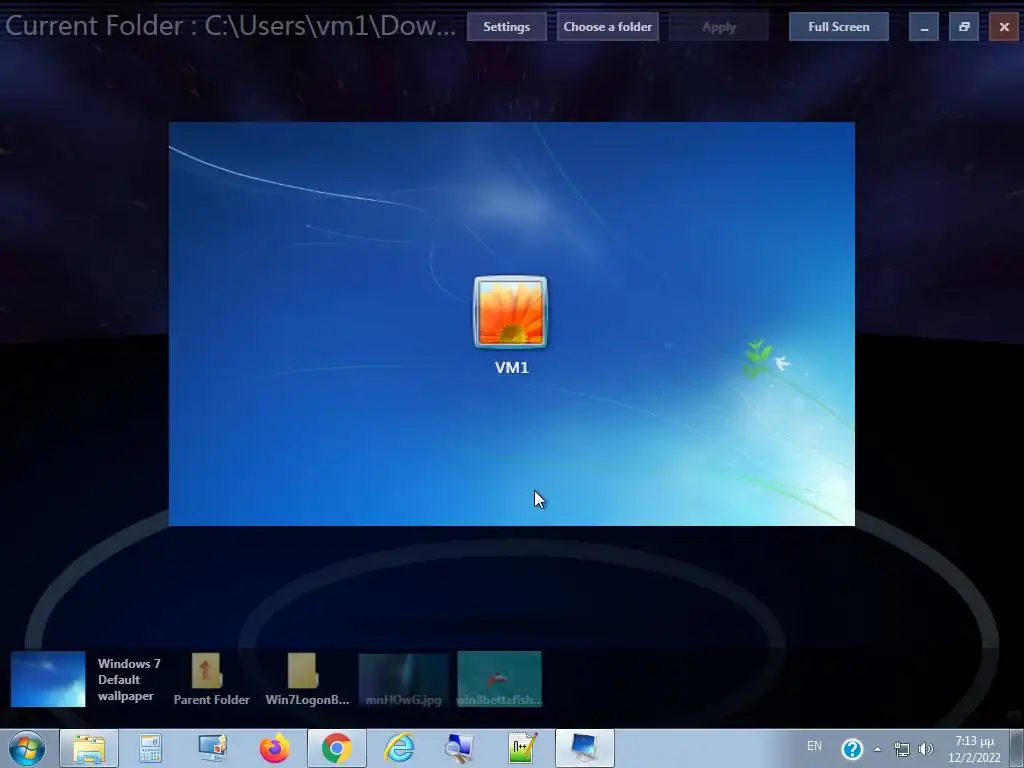This screenshot has width=1024, height=768.
Task: Click the logon changer taskbar icon
Action: coord(584,748)
